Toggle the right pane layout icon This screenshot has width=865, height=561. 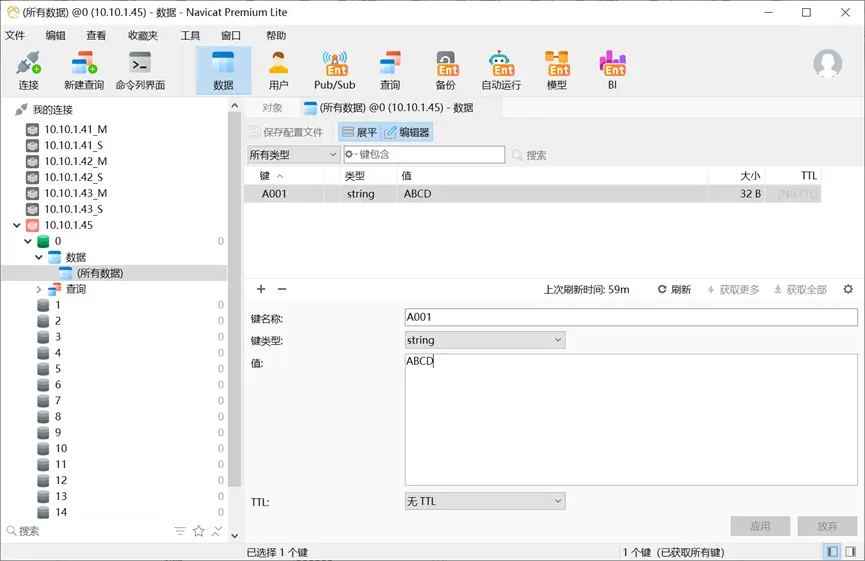(x=850, y=551)
